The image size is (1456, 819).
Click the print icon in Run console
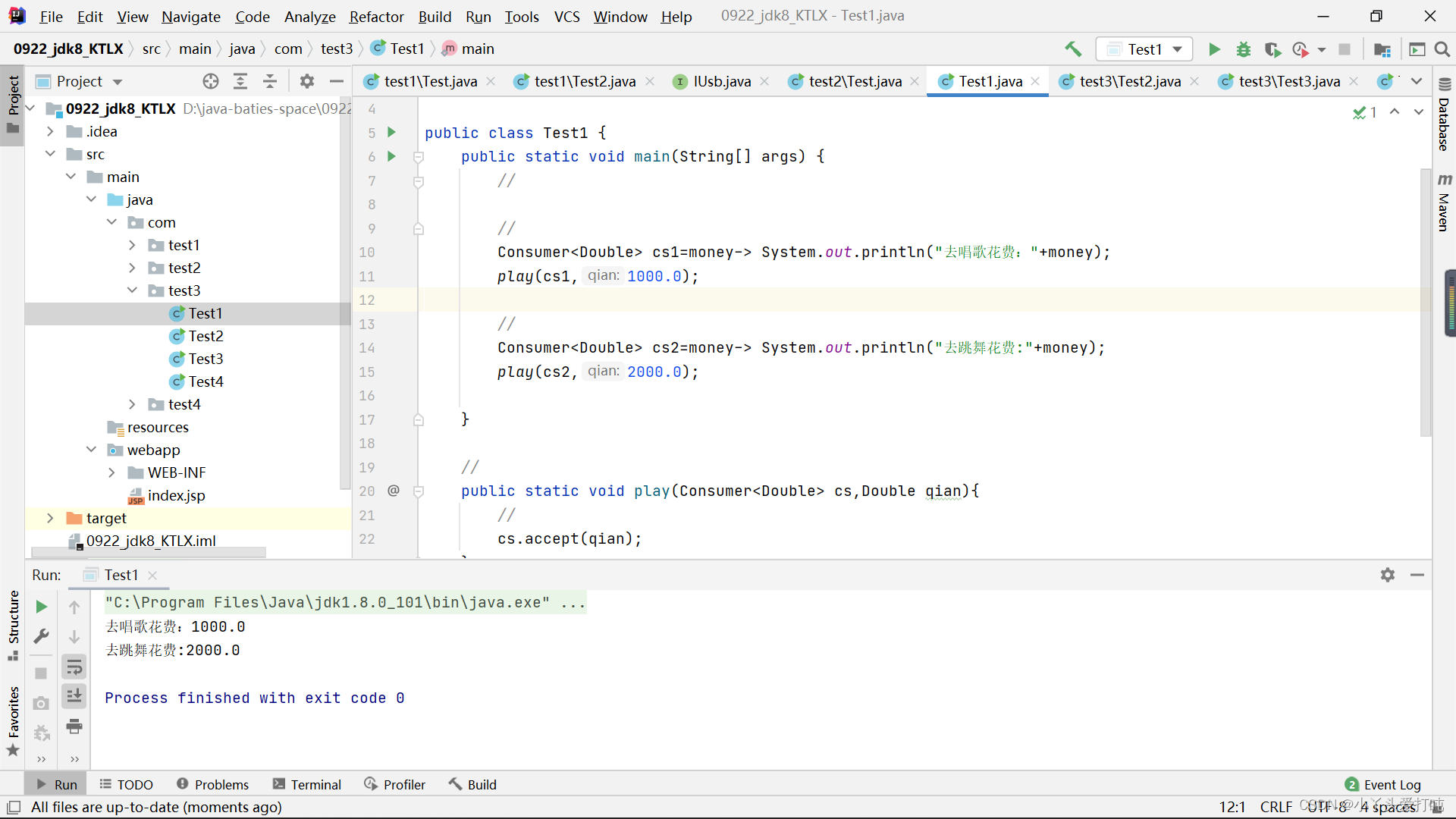[74, 726]
